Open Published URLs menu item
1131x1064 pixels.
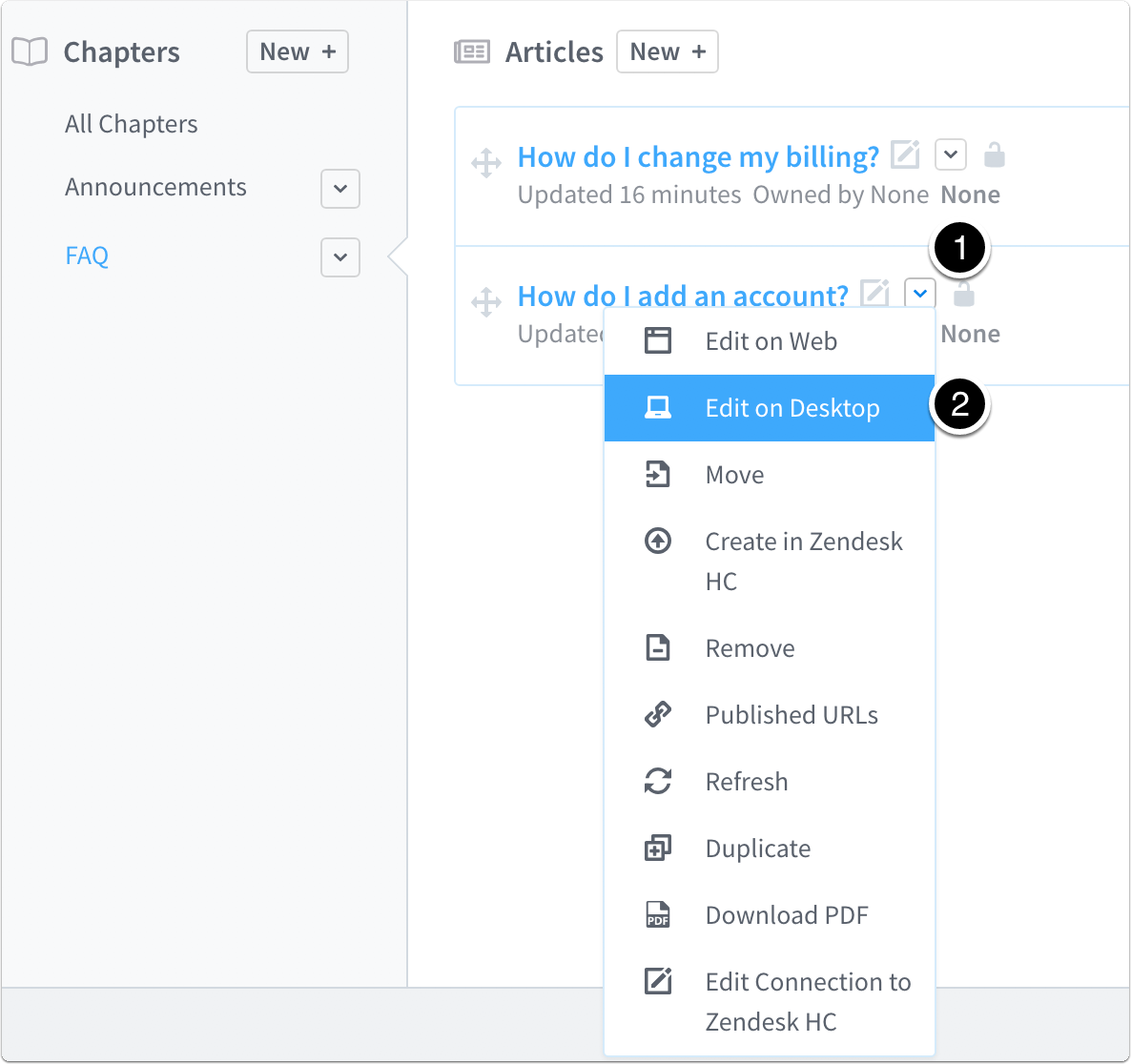(x=770, y=715)
